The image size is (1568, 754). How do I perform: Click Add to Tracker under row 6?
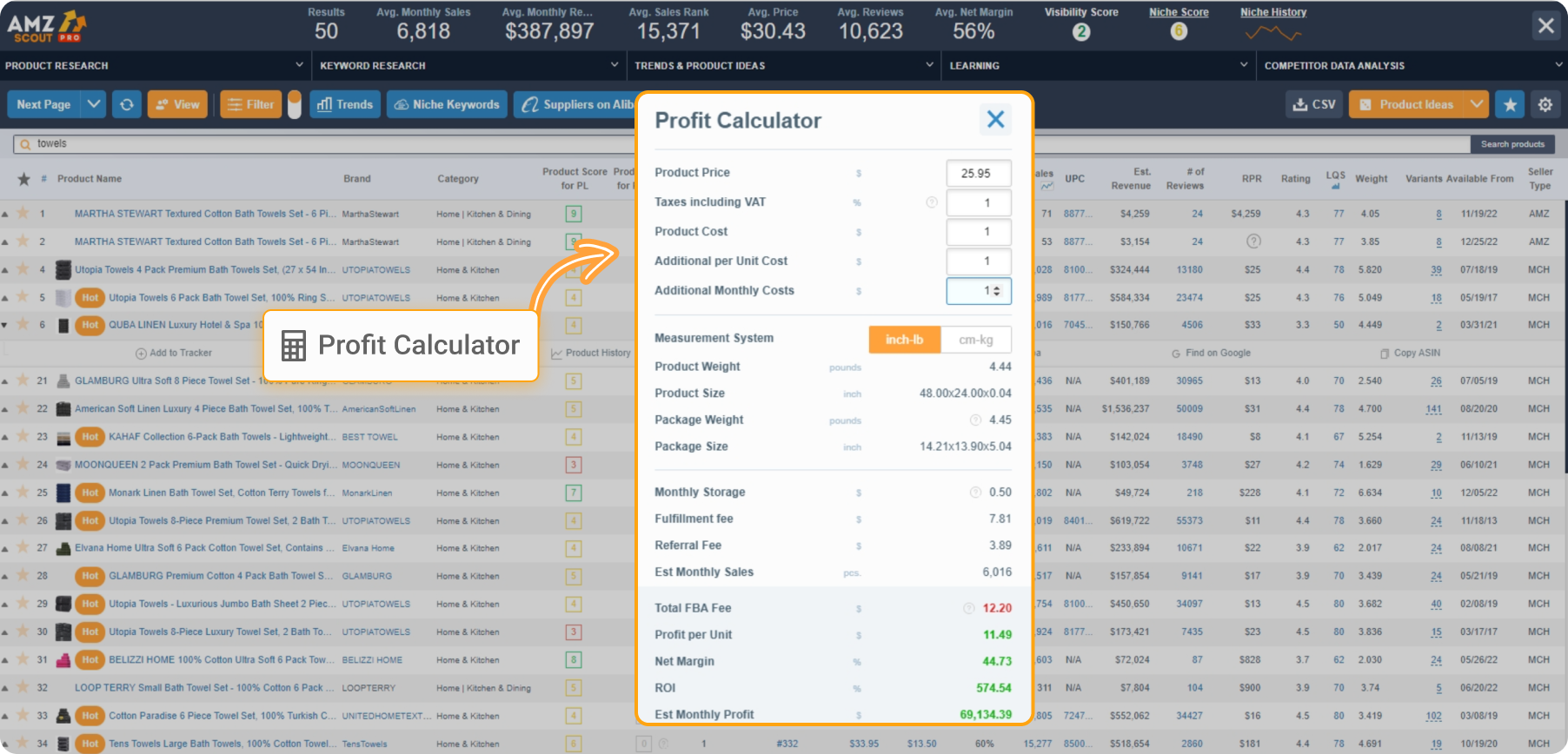[174, 353]
